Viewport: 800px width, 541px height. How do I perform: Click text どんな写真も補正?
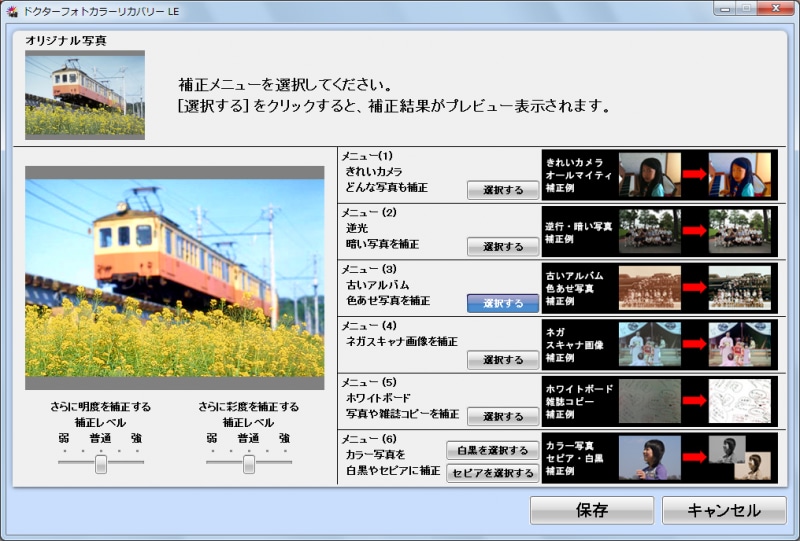tap(387, 187)
